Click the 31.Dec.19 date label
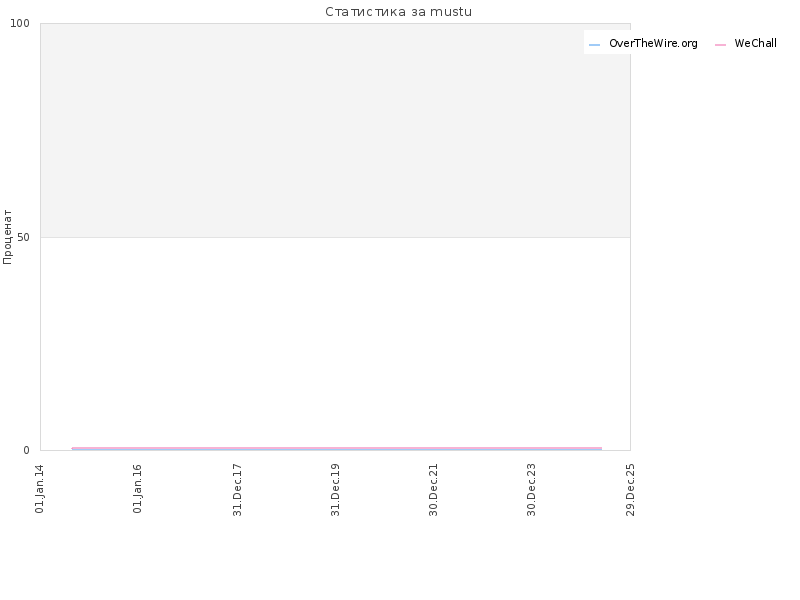The width and height of the screenshot is (800, 600). click(335, 490)
